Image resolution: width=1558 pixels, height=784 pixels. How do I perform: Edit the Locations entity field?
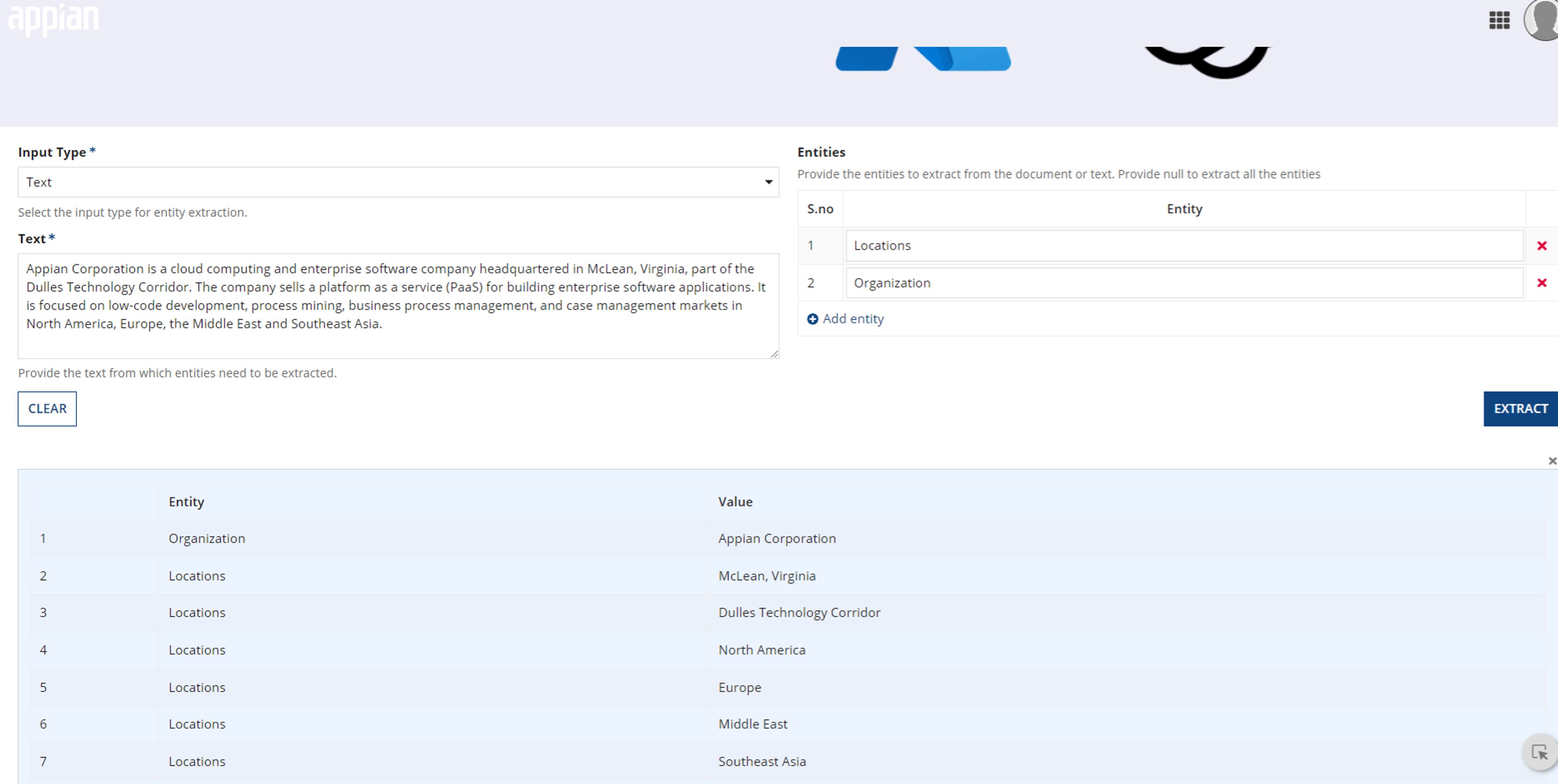coord(1184,245)
